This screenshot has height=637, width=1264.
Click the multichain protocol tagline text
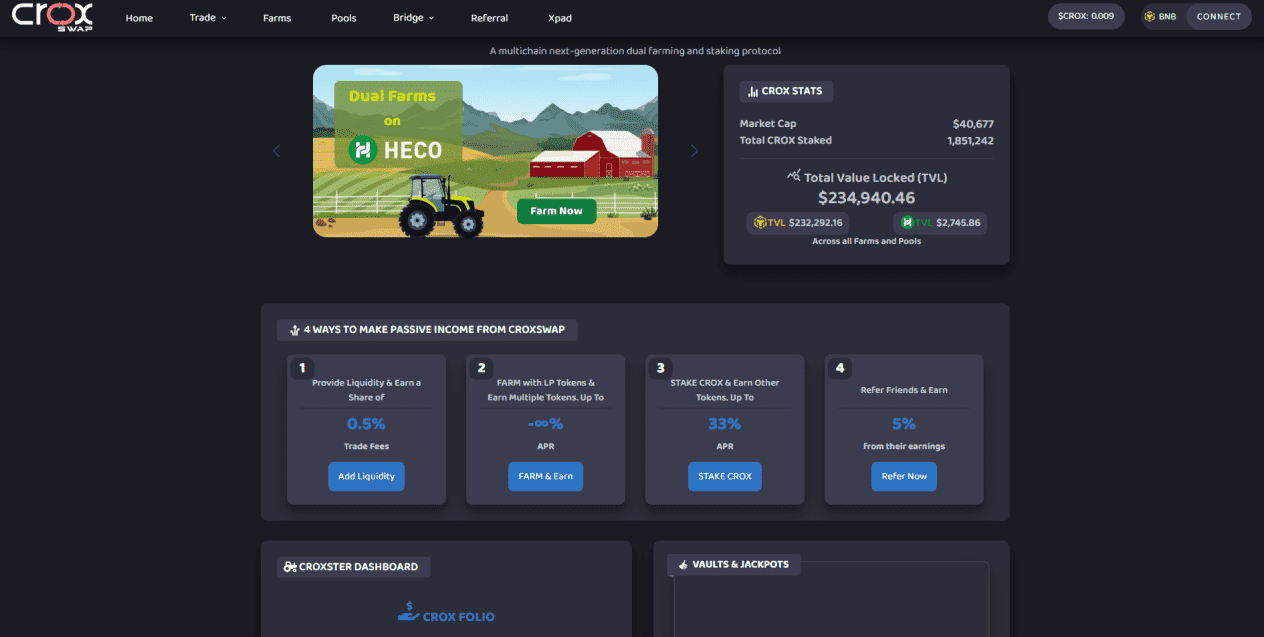point(635,51)
